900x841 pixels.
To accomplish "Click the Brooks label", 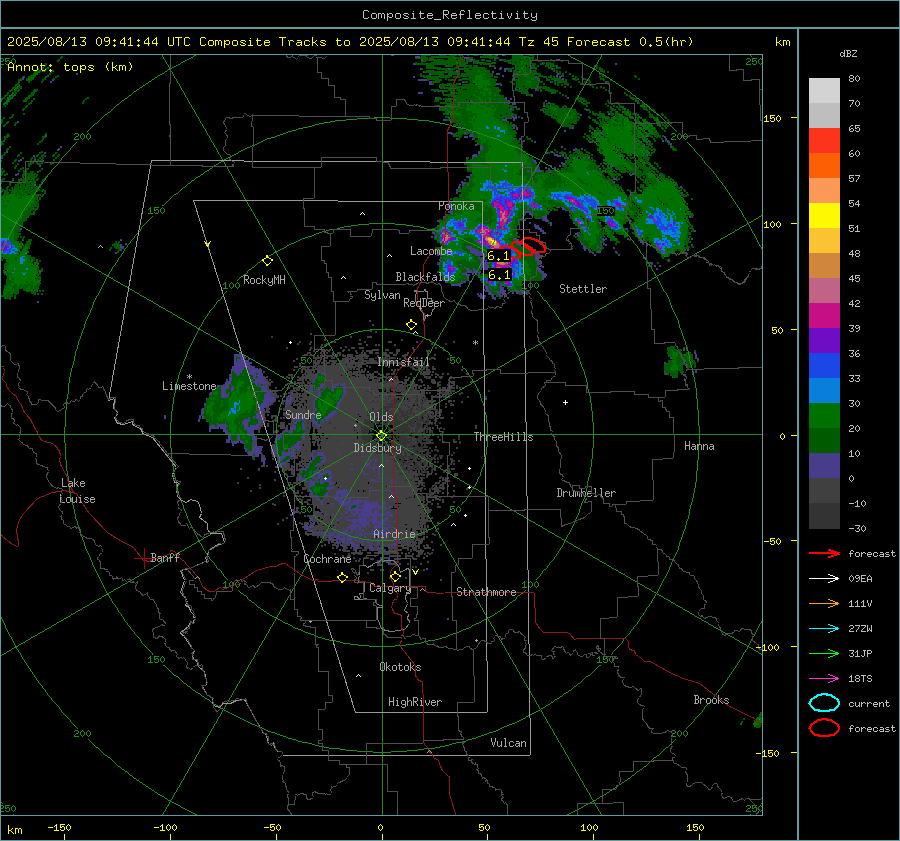I will tap(711, 700).
